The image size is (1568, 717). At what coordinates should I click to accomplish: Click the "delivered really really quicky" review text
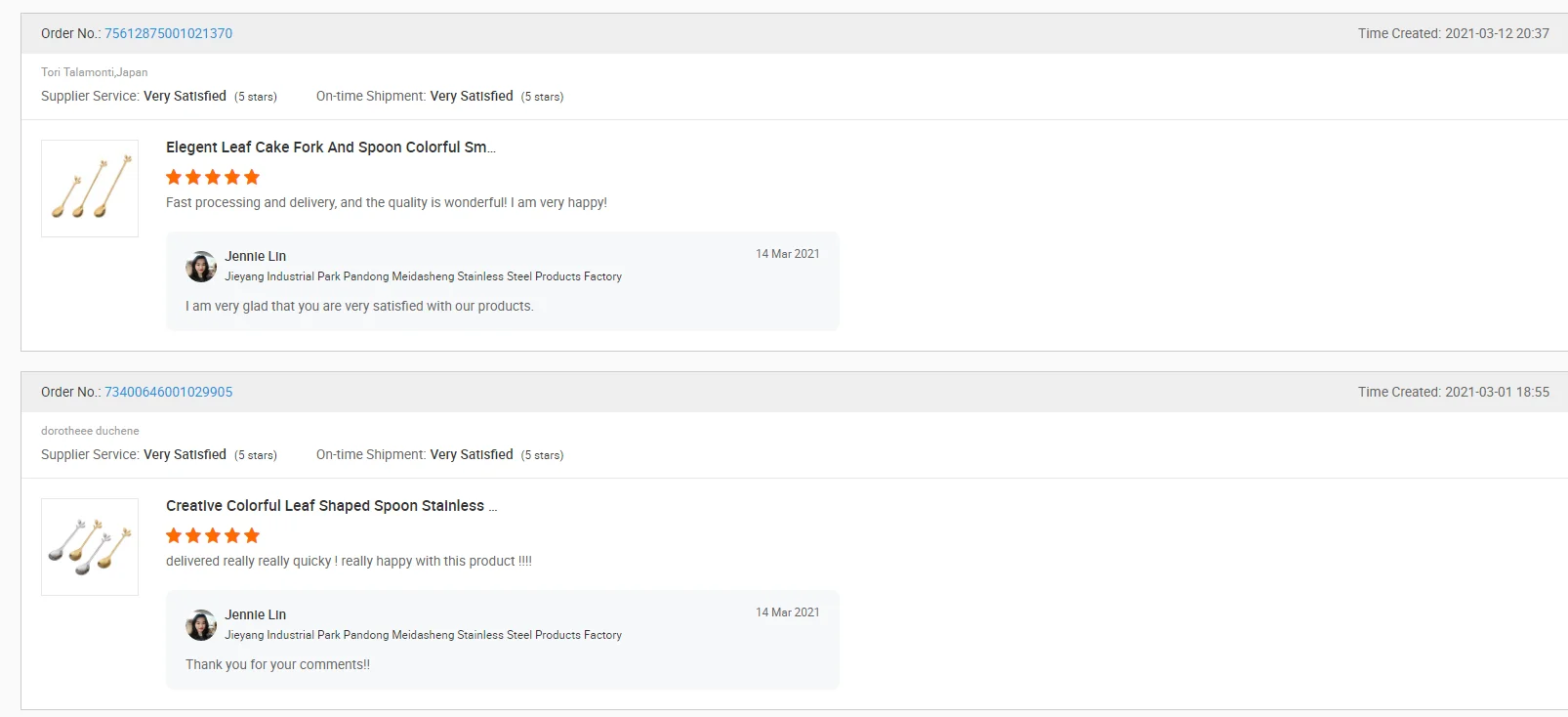click(349, 561)
